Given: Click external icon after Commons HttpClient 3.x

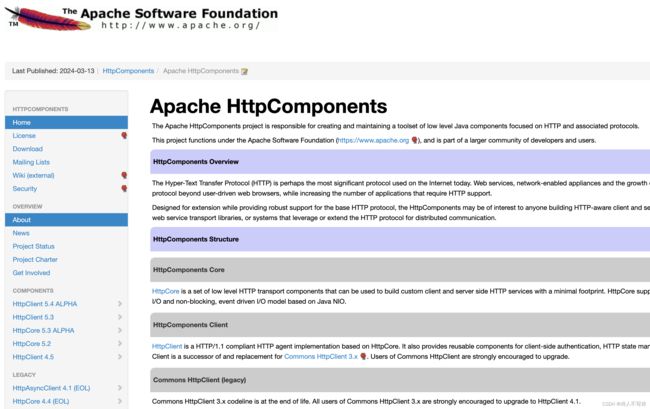Looking at the screenshot, I should 363,356.
